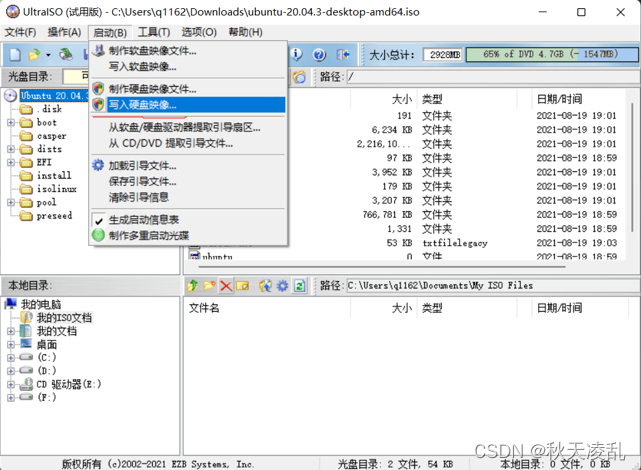Choose 写入软盘映像... menu entry
641x470 pixels.
[x=188, y=67]
